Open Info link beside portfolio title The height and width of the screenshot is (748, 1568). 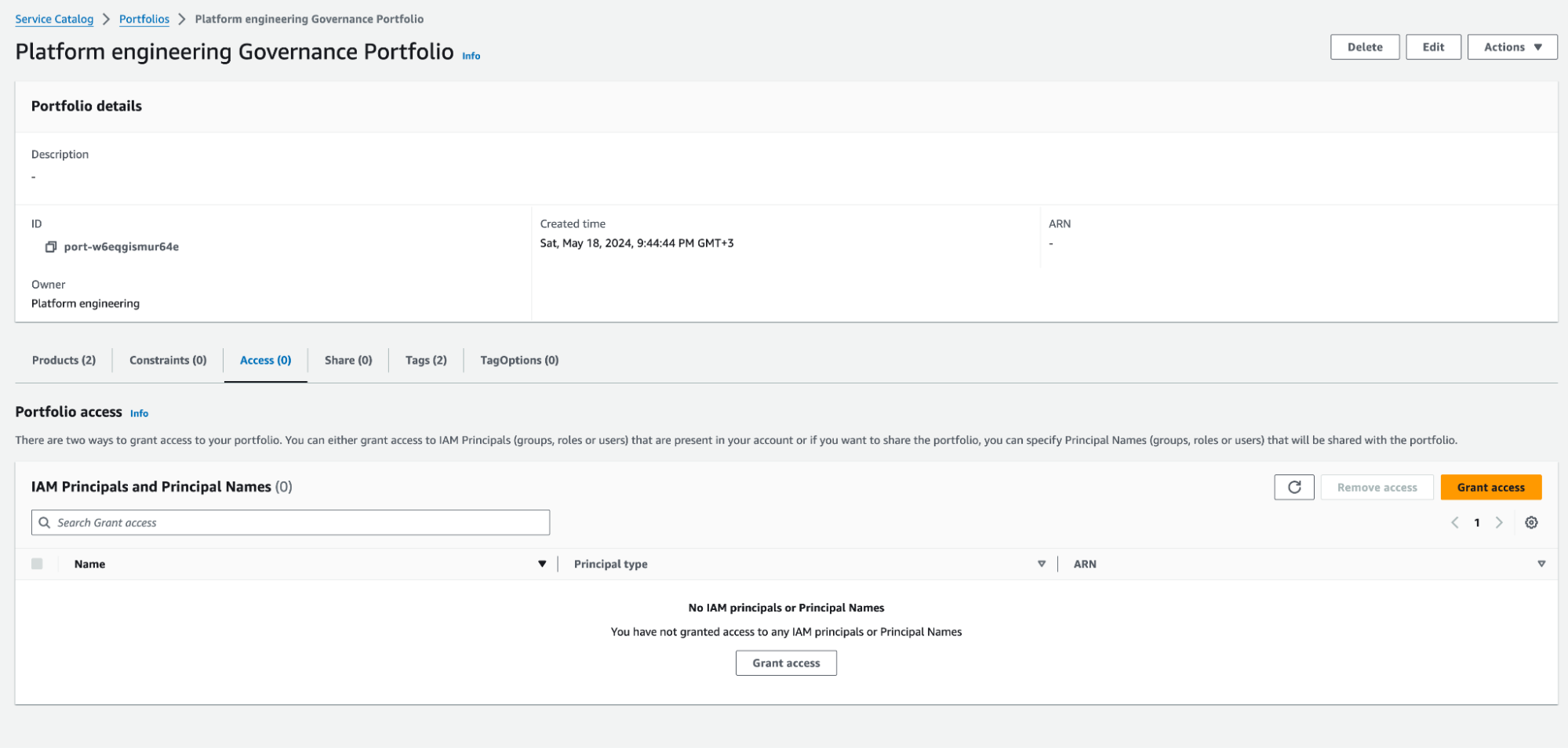471,56
